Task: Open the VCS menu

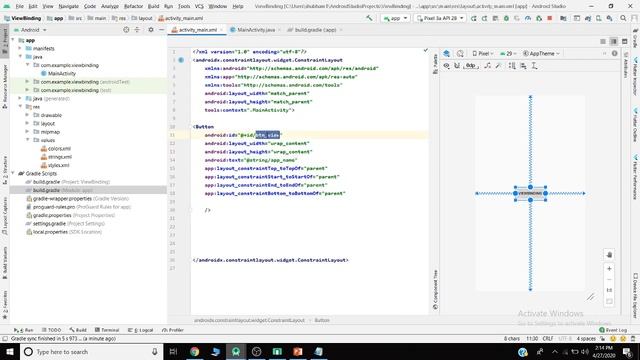Action: click(199, 6)
